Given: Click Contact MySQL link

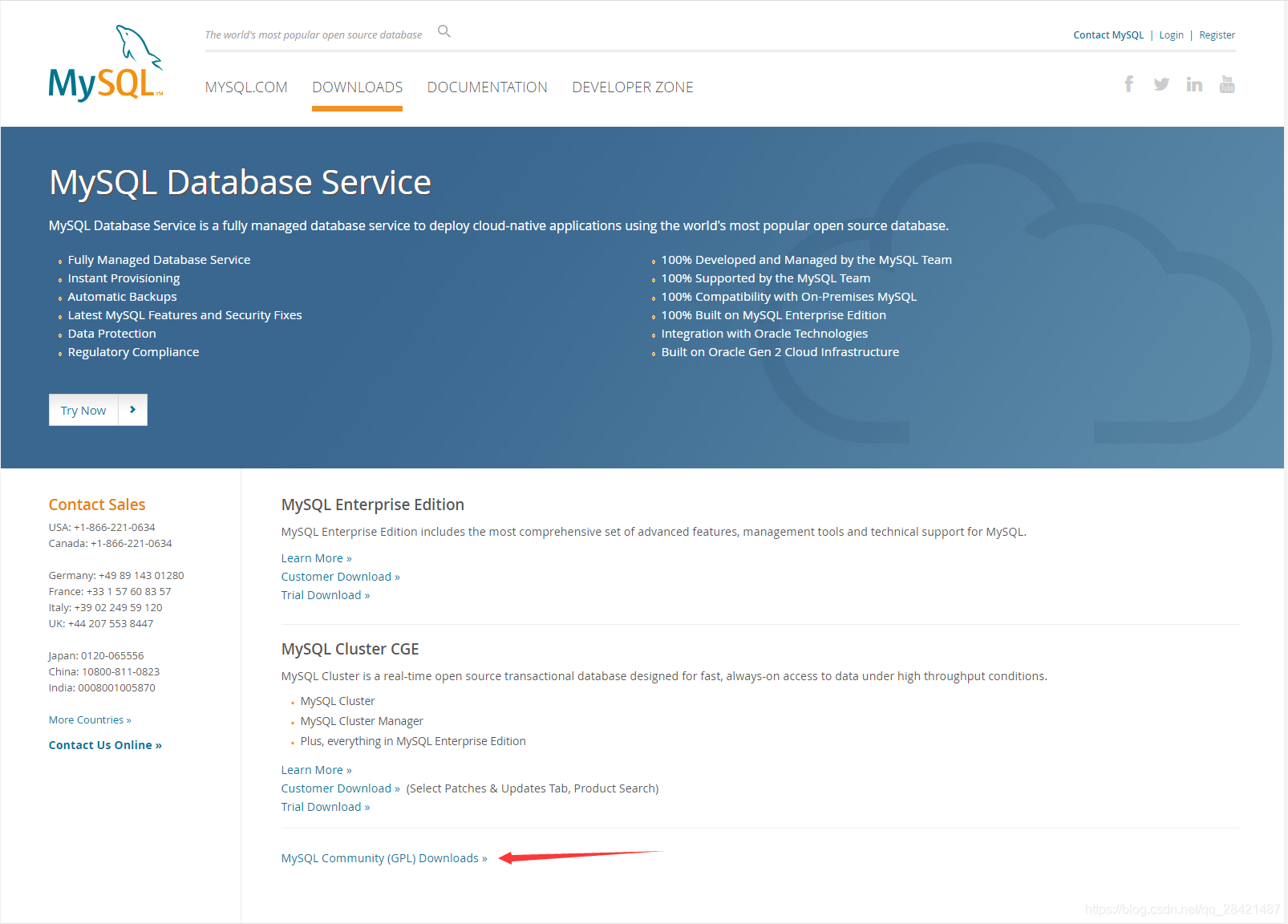Looking at the screenshot, I should [x=1108, y=35].
